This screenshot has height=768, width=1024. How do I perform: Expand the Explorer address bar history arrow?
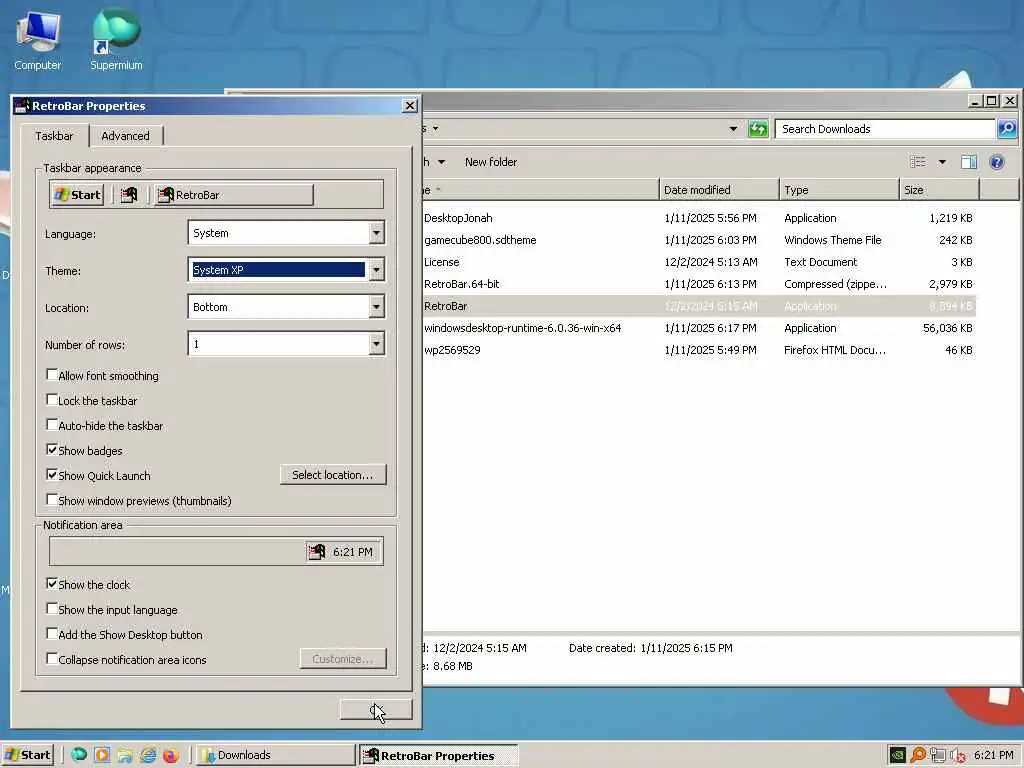(x=733, y=129)
